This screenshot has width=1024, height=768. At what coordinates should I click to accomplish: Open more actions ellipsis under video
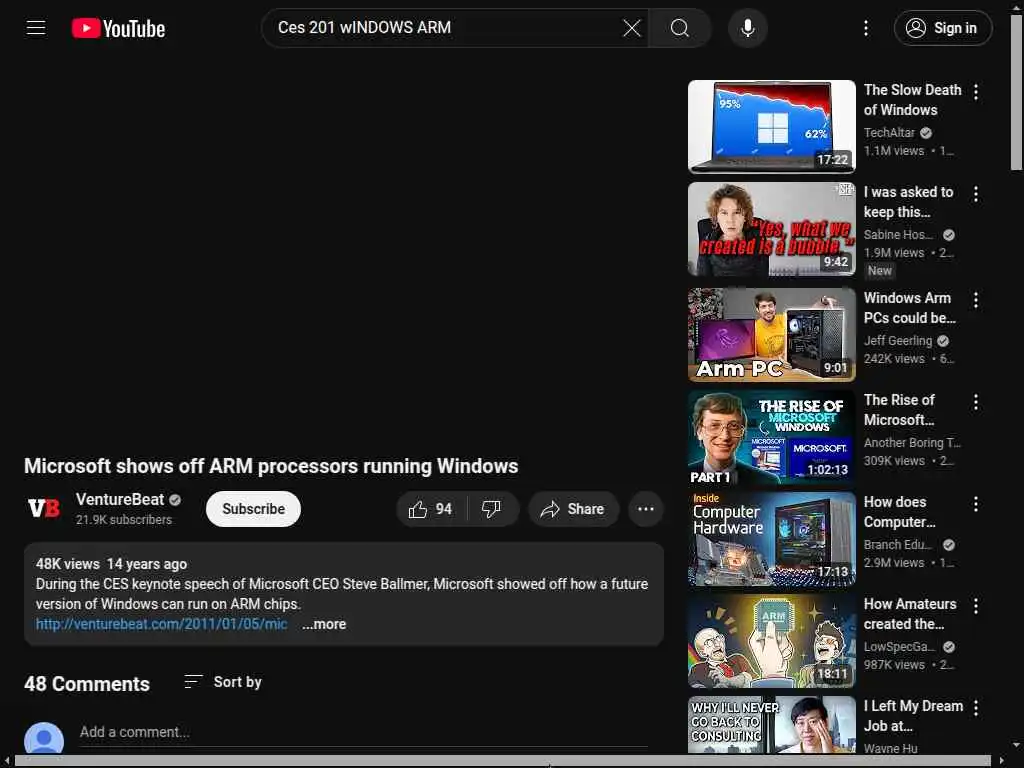tap(646, 509)
